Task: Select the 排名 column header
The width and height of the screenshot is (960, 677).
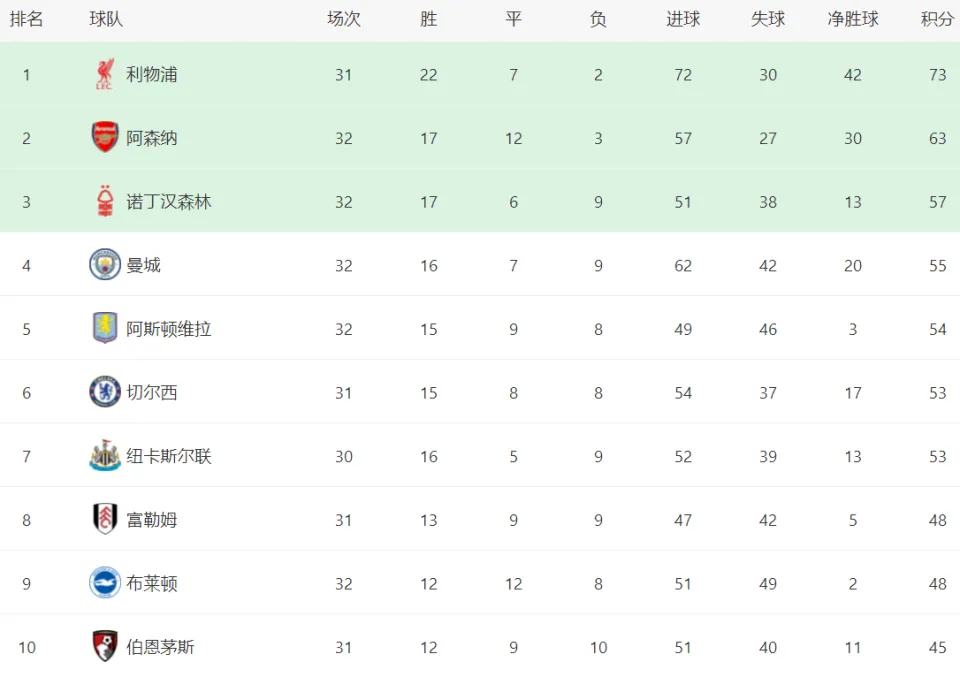Action: point(26,19)
